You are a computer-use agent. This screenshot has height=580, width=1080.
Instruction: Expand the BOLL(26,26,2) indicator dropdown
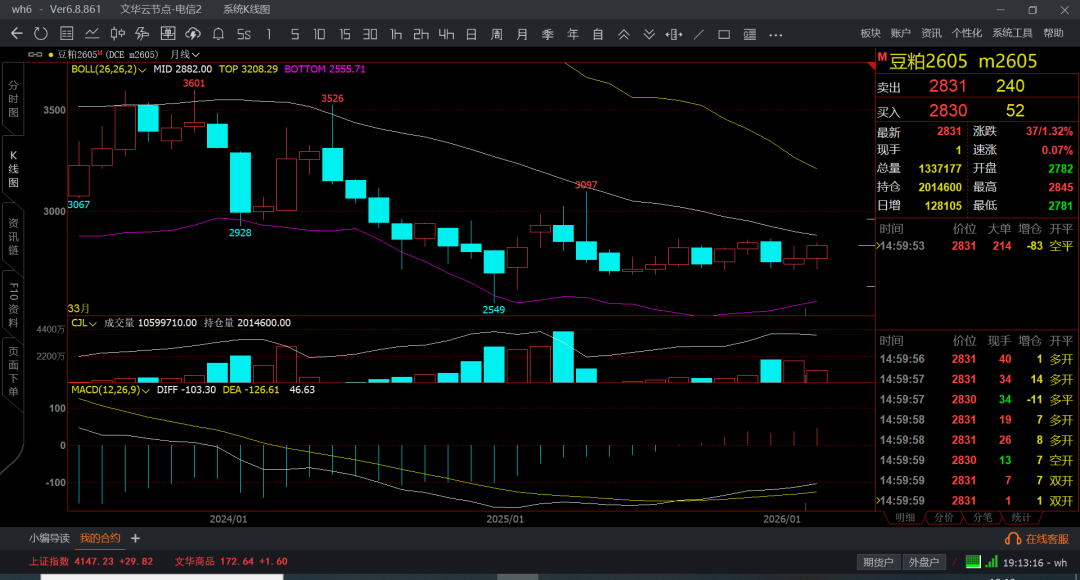click(143, 69)
